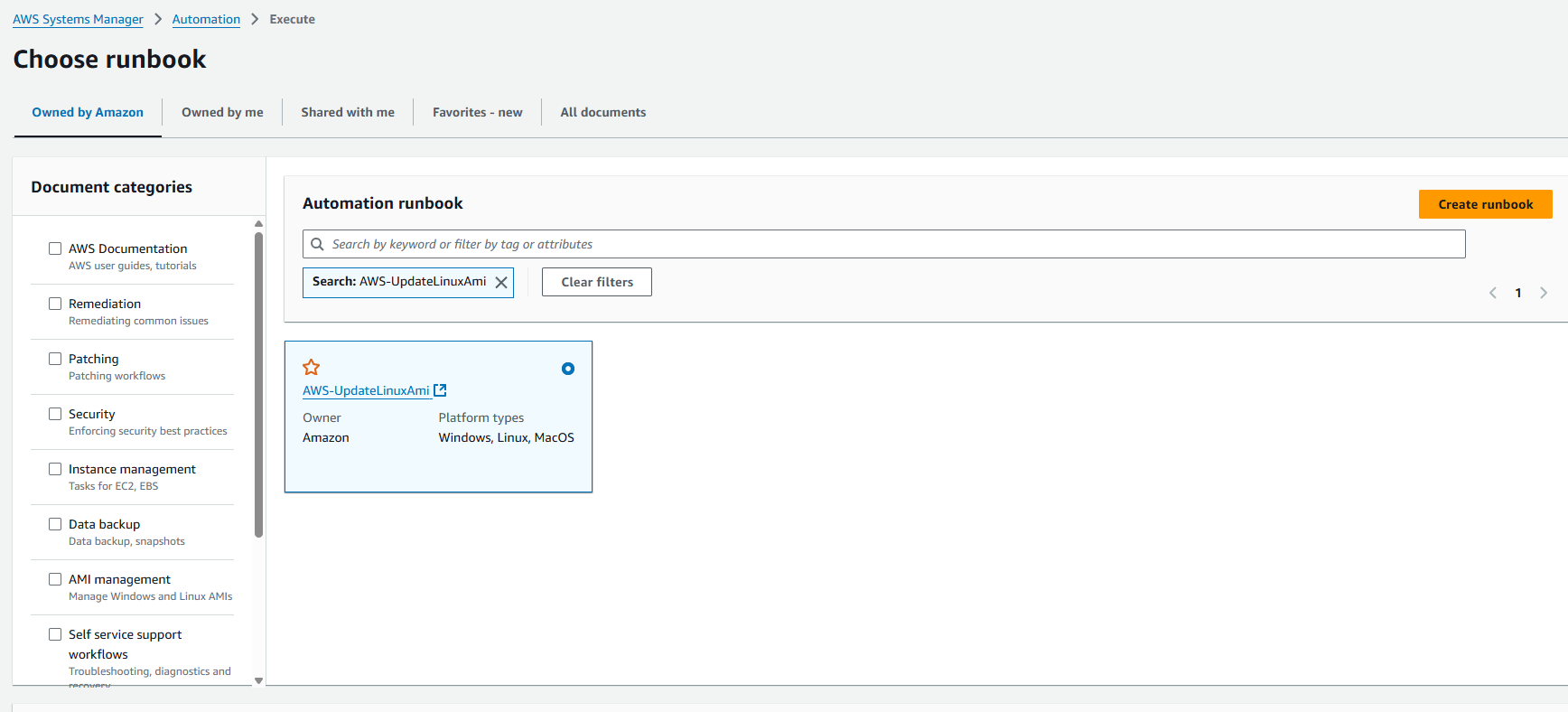The width and height of the screenshot is (1568, 712).
Task: Open the AWS-UpdateLinuxAmi runbook link
Action: 366,390
